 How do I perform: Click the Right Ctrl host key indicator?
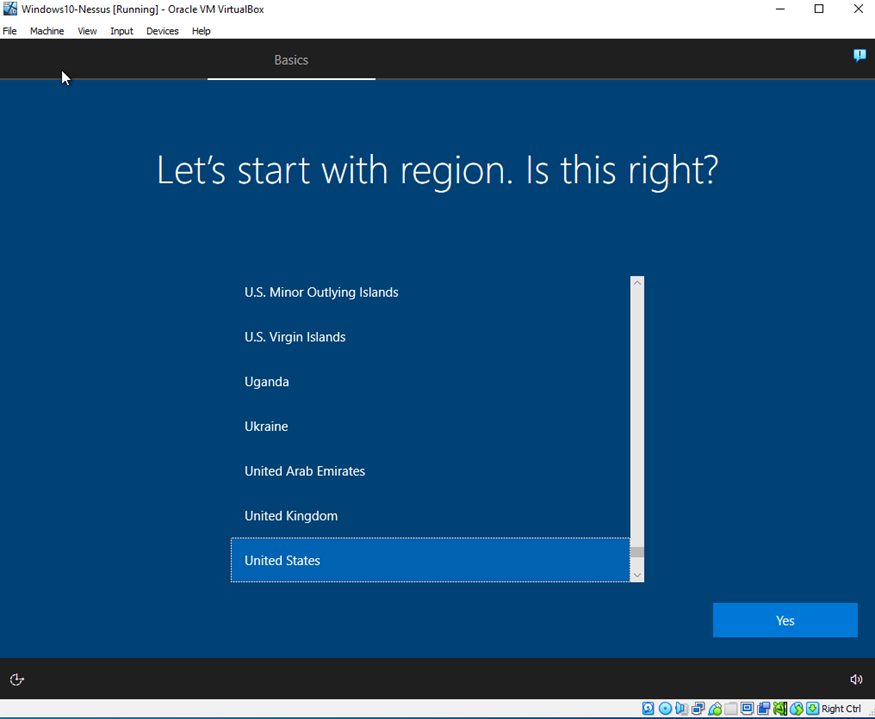pyautogui.click(x=840, y=709)
